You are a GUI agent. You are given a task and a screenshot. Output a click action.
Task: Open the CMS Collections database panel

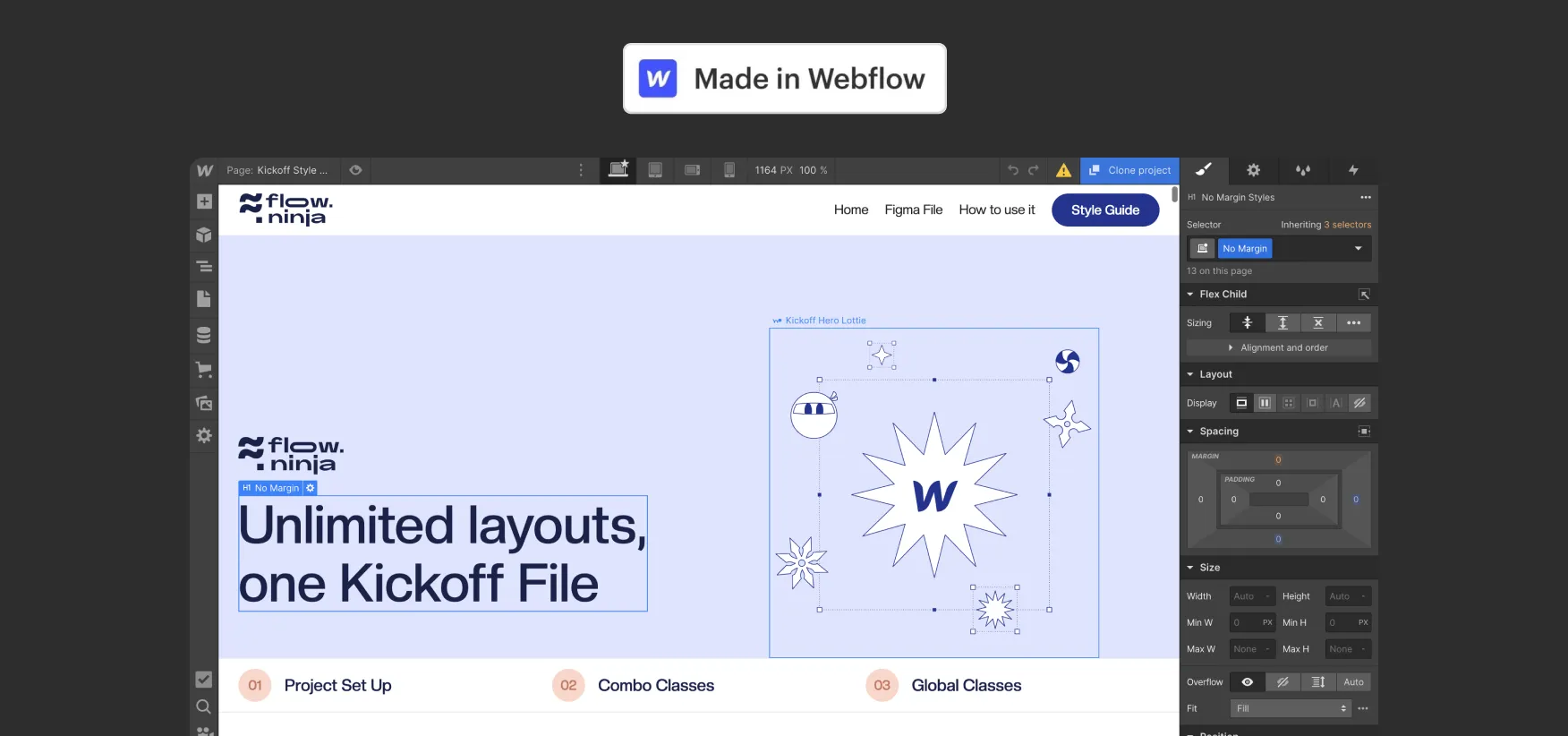[x=204, y=335]
